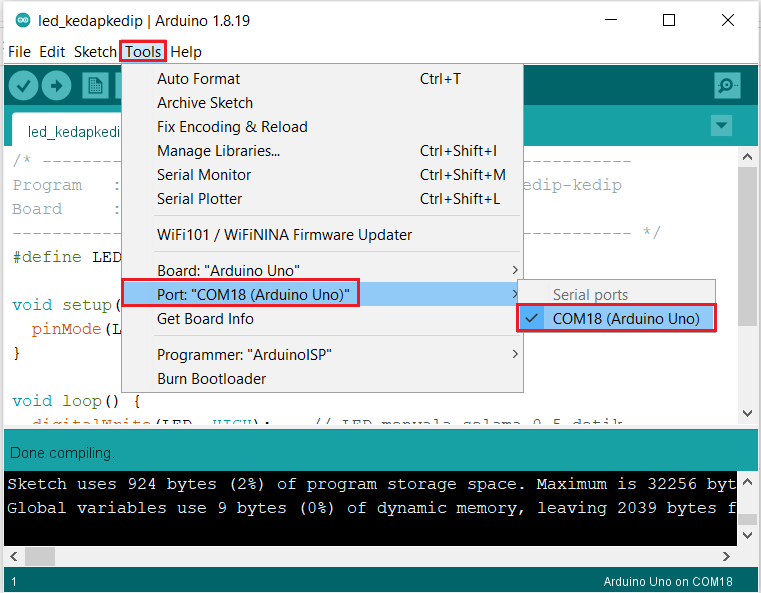Expand the Programmer: "ArduinoISP" submenu
The image size is (761, 593).
pyautogui.click(x=322, y=355)
